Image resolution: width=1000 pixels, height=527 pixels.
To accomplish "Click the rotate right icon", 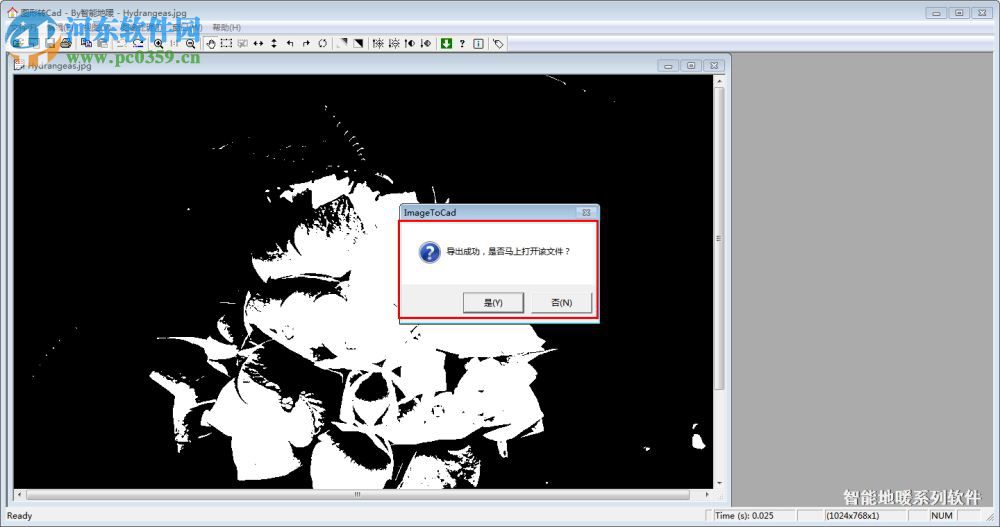I will point(306,43).
